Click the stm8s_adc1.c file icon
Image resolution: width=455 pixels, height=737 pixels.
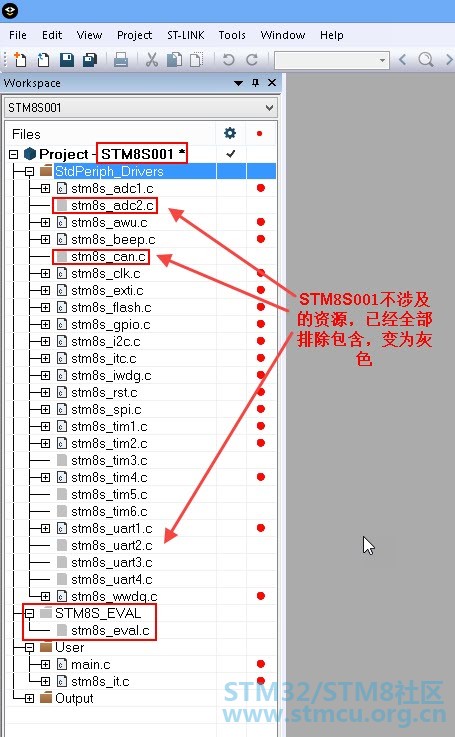62,188
